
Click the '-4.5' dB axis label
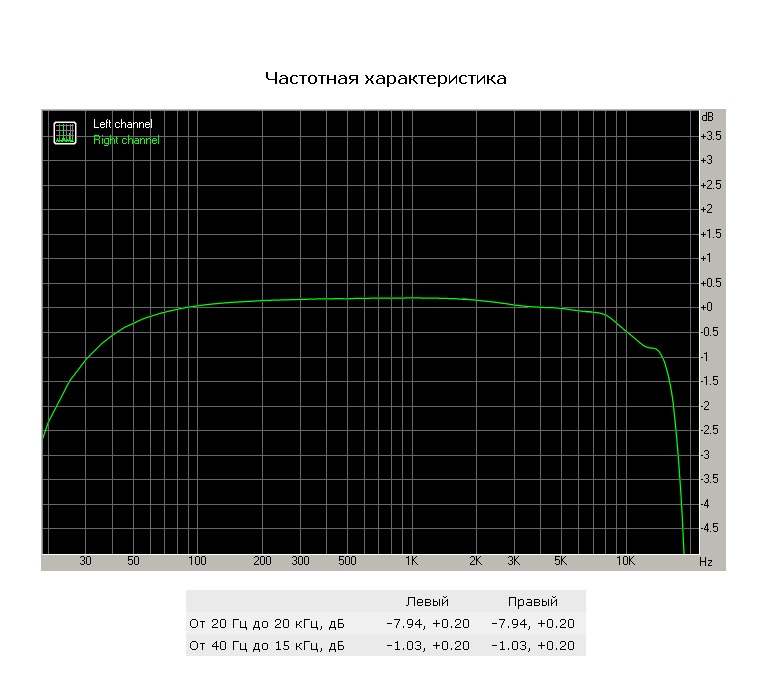pos(710,528)
